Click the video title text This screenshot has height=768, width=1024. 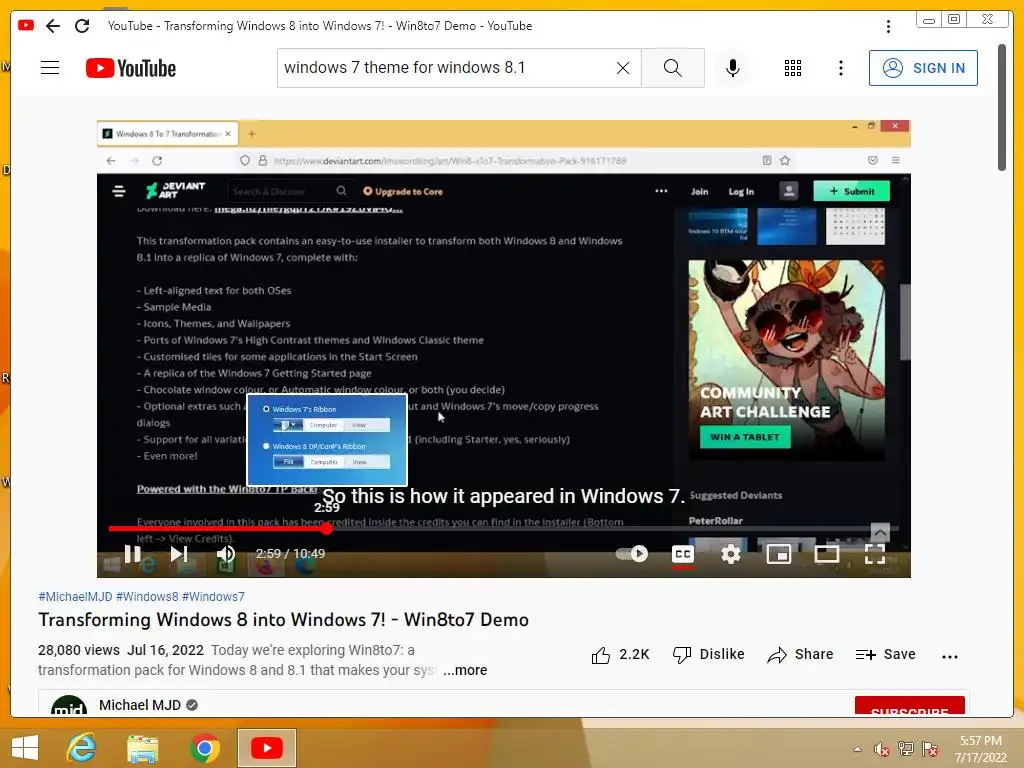tap(283, 620)
